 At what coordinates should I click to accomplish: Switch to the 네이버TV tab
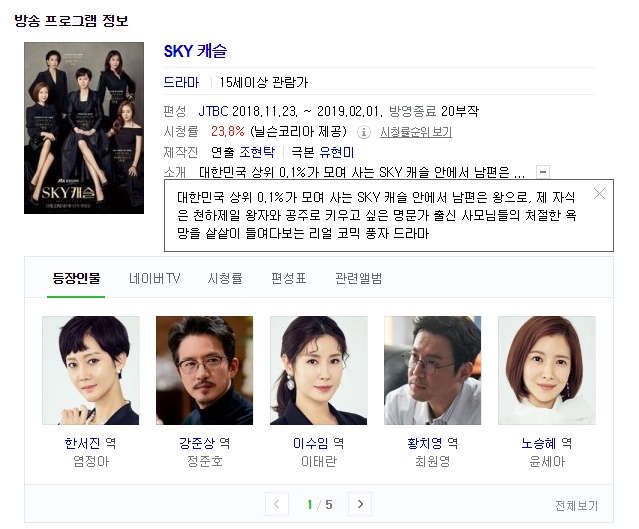pos(154,278)
